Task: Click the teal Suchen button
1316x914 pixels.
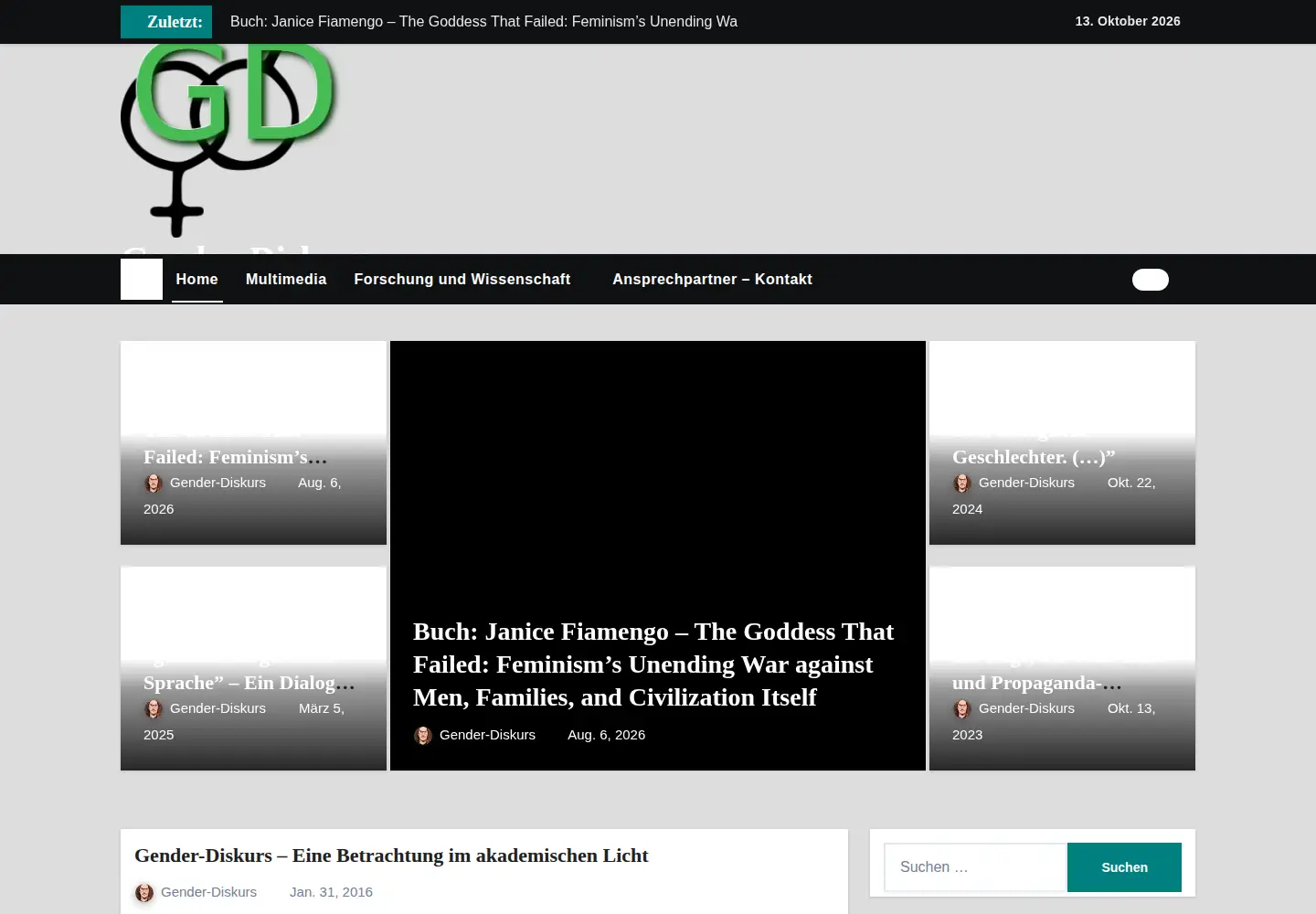Action: click(1124, 867)
